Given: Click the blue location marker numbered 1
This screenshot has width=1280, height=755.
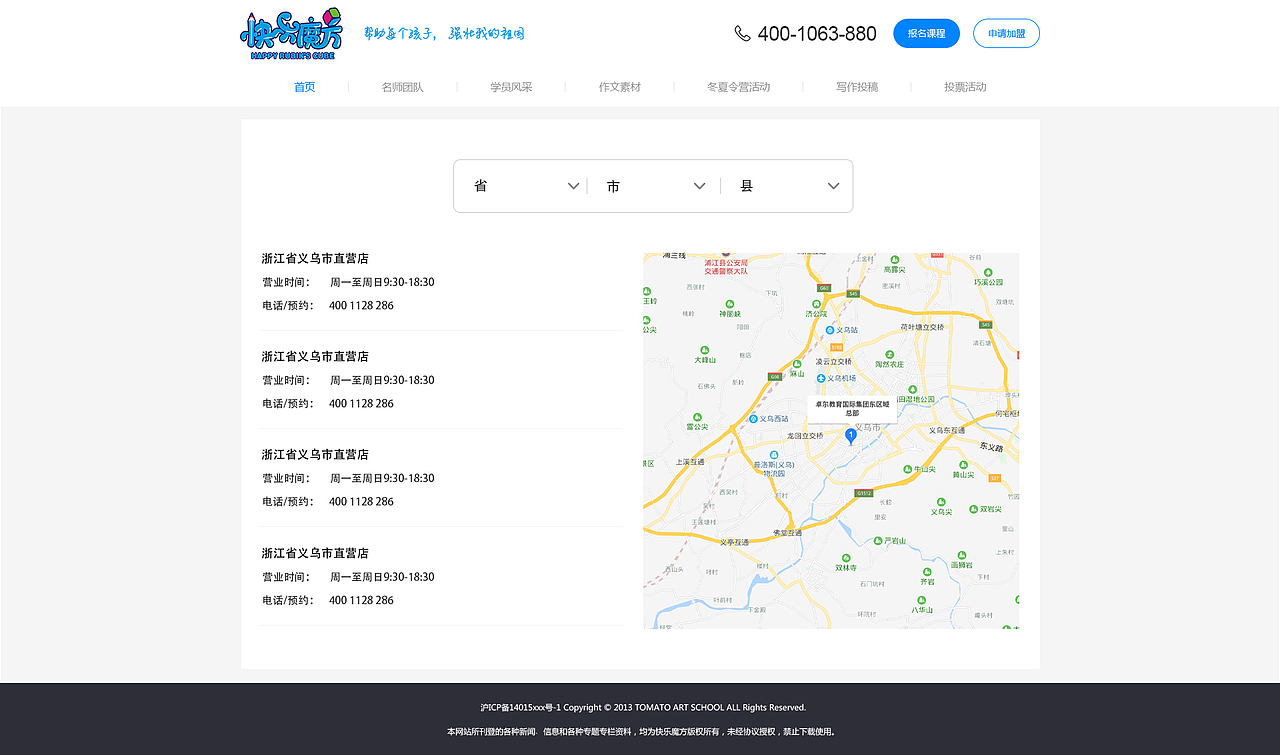Looking at the screenshot, I should [851, 436].
